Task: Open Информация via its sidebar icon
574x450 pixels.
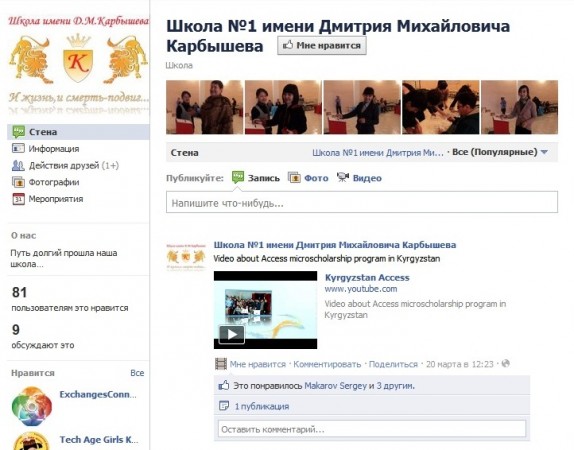Action: tap(18, 148)
